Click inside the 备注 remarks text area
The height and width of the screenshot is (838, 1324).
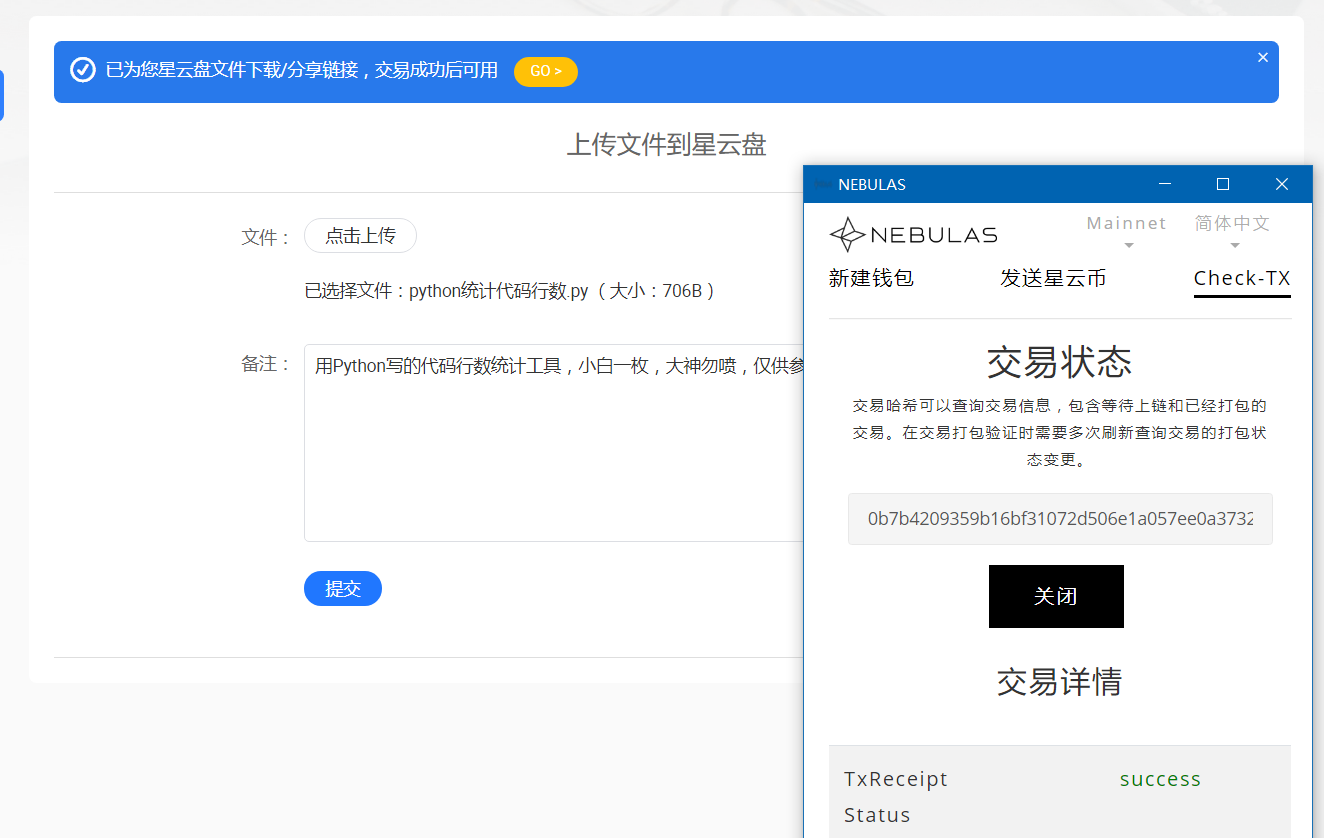click(554, 443)
